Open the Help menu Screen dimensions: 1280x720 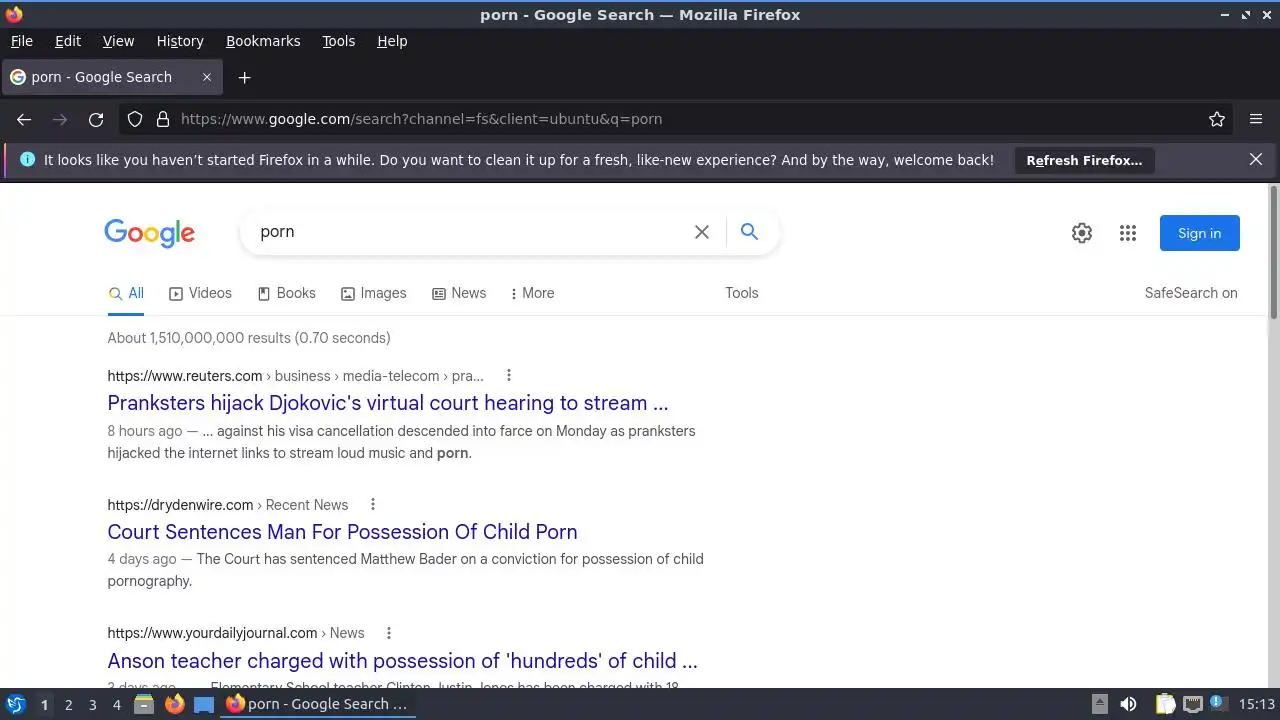pos(392,41)
